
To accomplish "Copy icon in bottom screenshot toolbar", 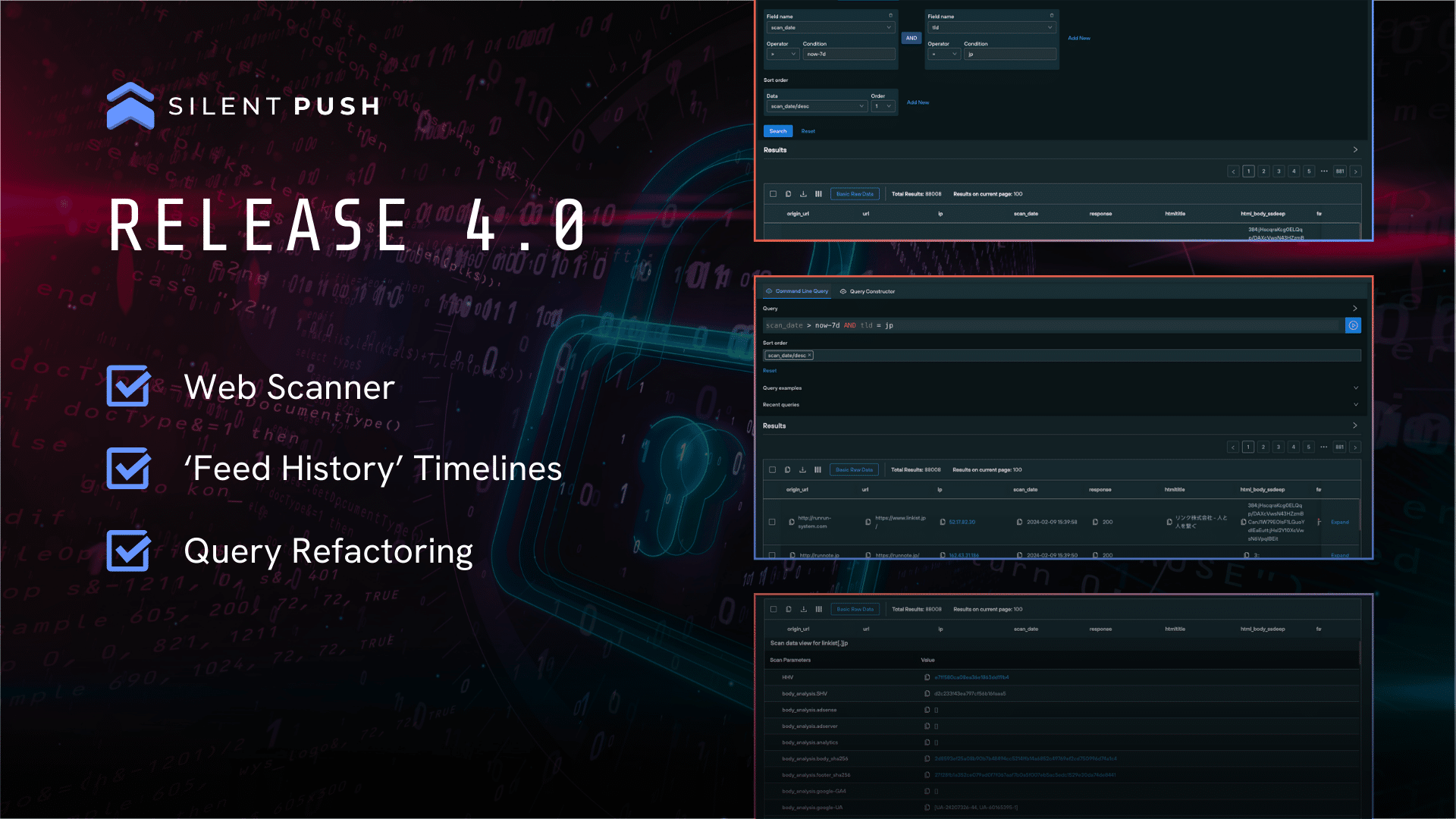I will tap(789, 609).
